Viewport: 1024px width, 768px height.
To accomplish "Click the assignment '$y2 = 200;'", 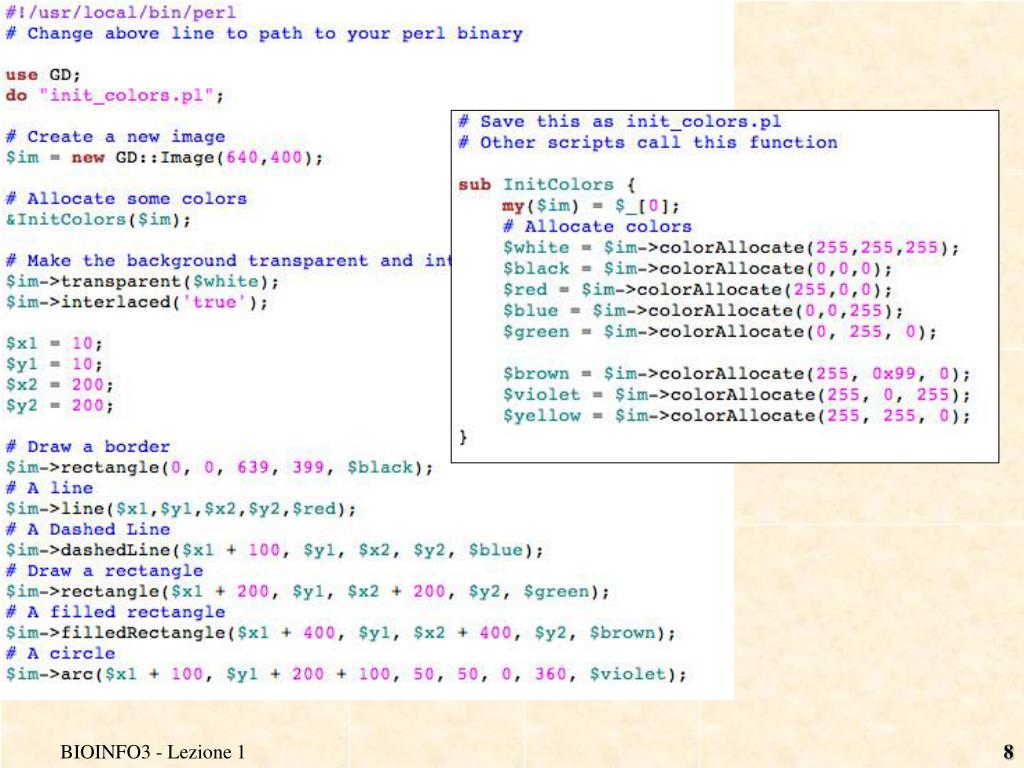I will [60, 406].
